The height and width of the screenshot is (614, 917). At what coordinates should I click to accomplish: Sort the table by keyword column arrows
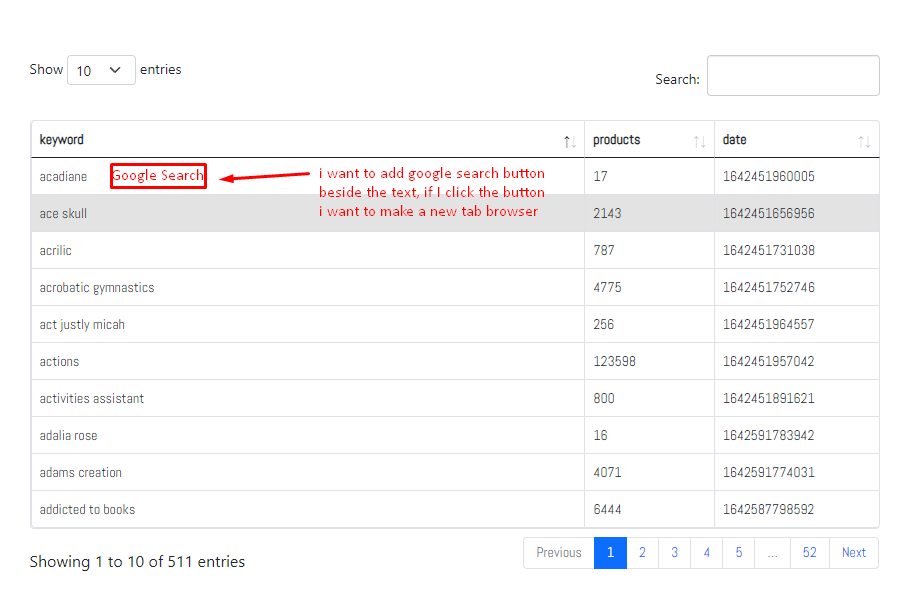570,141
